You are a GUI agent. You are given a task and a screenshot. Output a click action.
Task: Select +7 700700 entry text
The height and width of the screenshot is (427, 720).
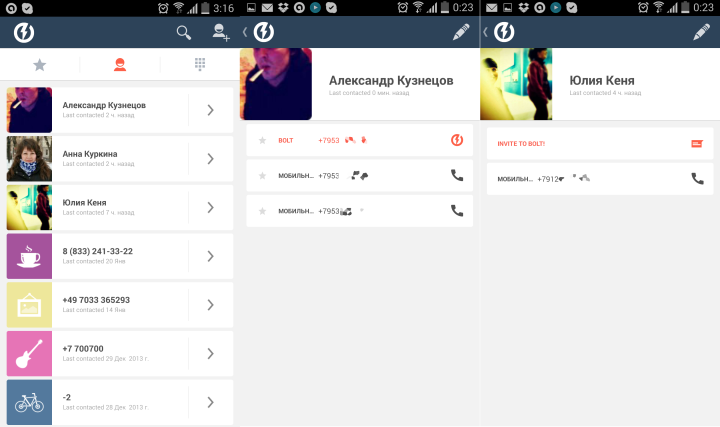(x=83, y=348)
